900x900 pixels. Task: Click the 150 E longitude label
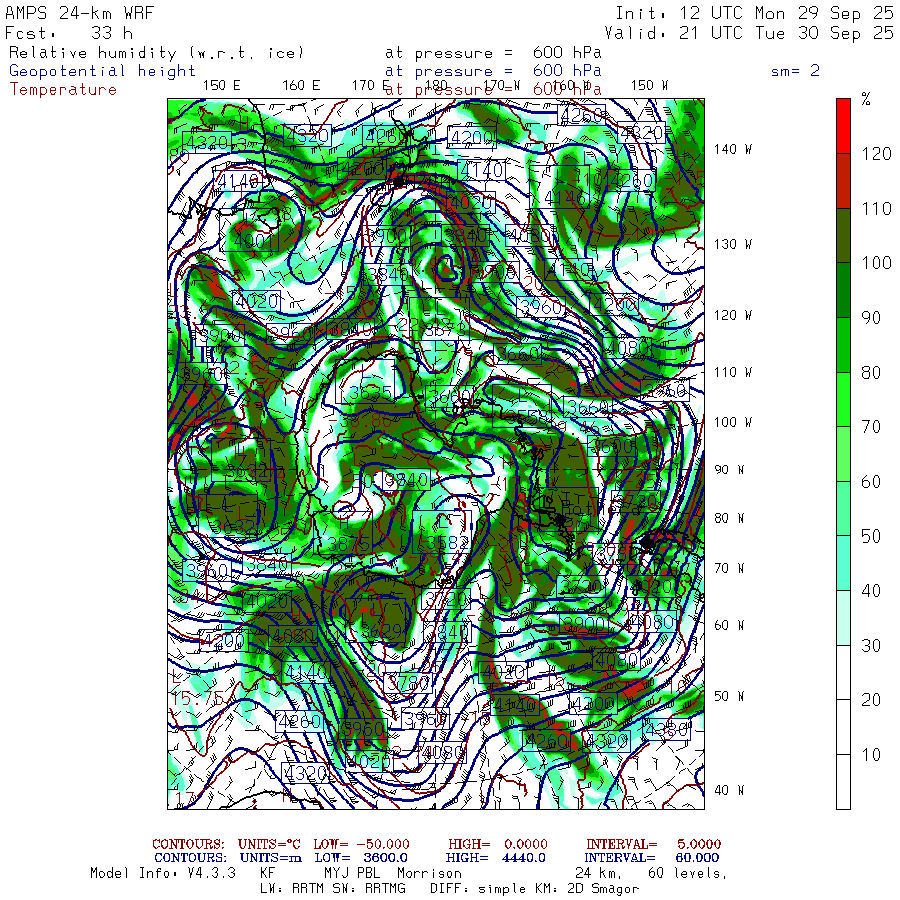(221, 86)
